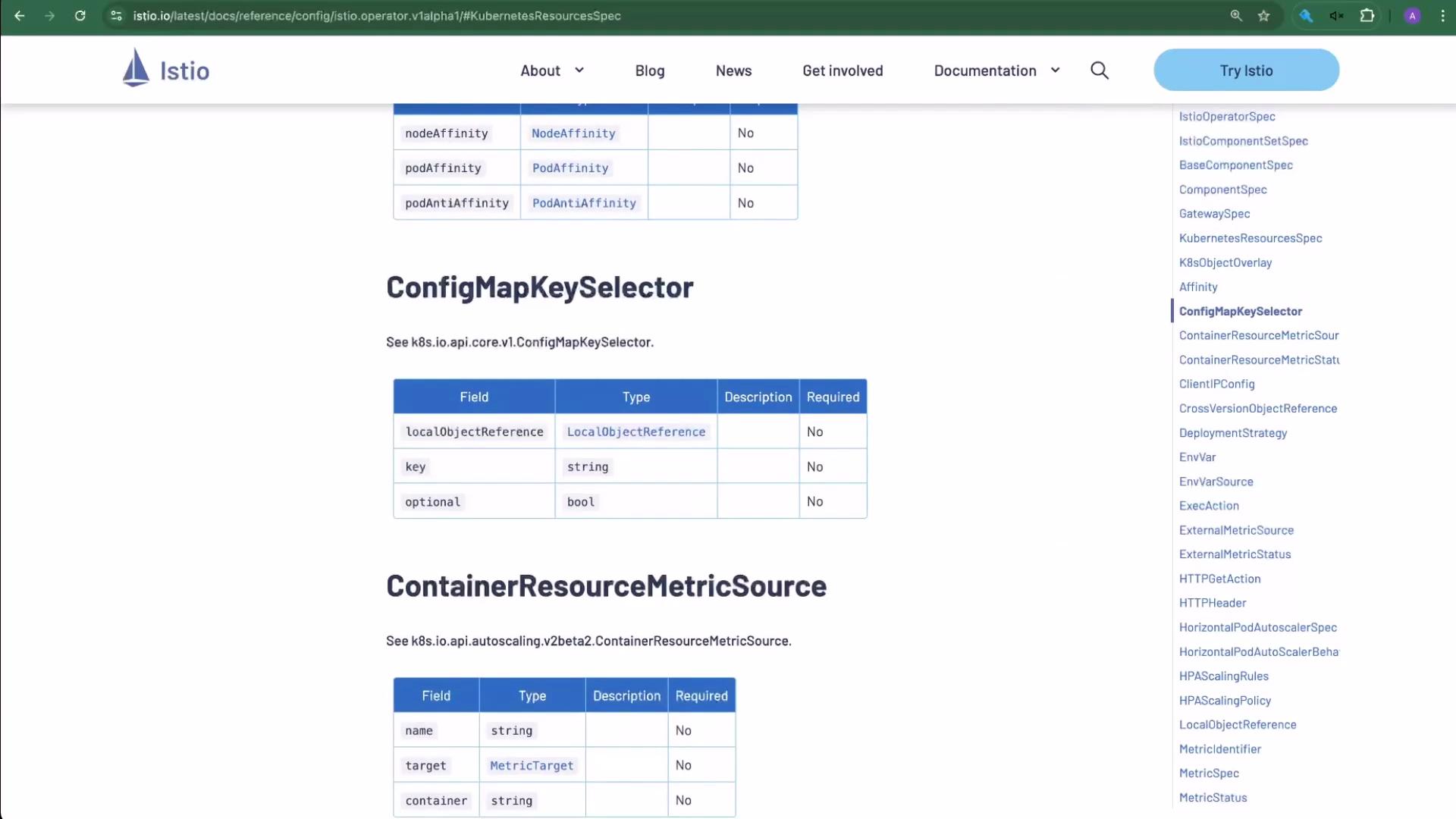The image size is (1456, 819).
Task: Jump to EnvVar in sidebar
Action: pyautogui.click(x=1197, y=457)
